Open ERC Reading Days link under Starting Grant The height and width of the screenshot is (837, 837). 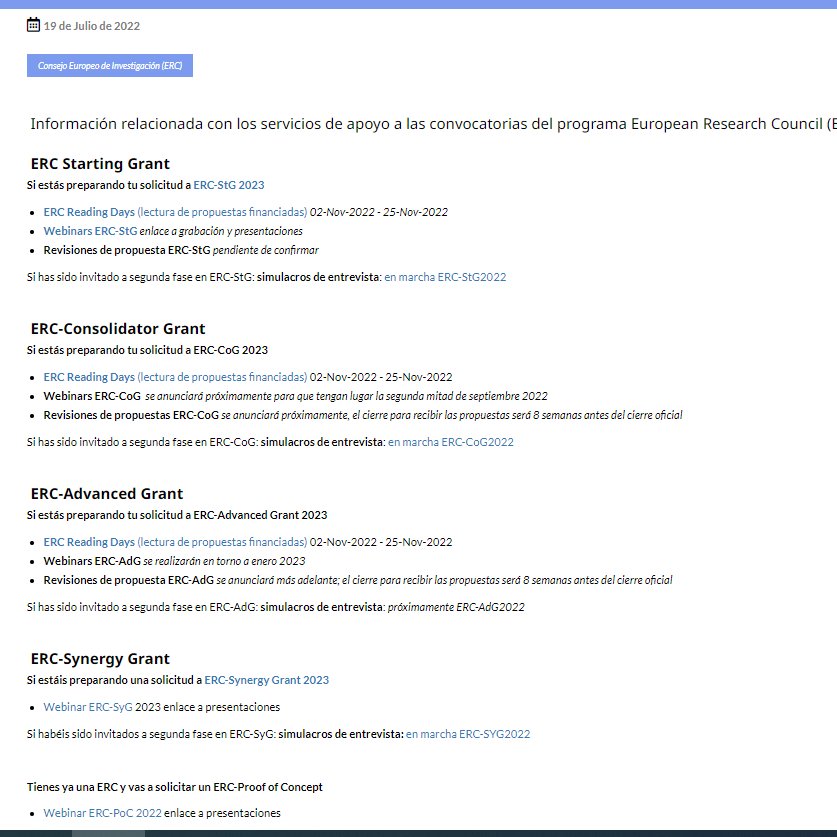pos(175,212)
